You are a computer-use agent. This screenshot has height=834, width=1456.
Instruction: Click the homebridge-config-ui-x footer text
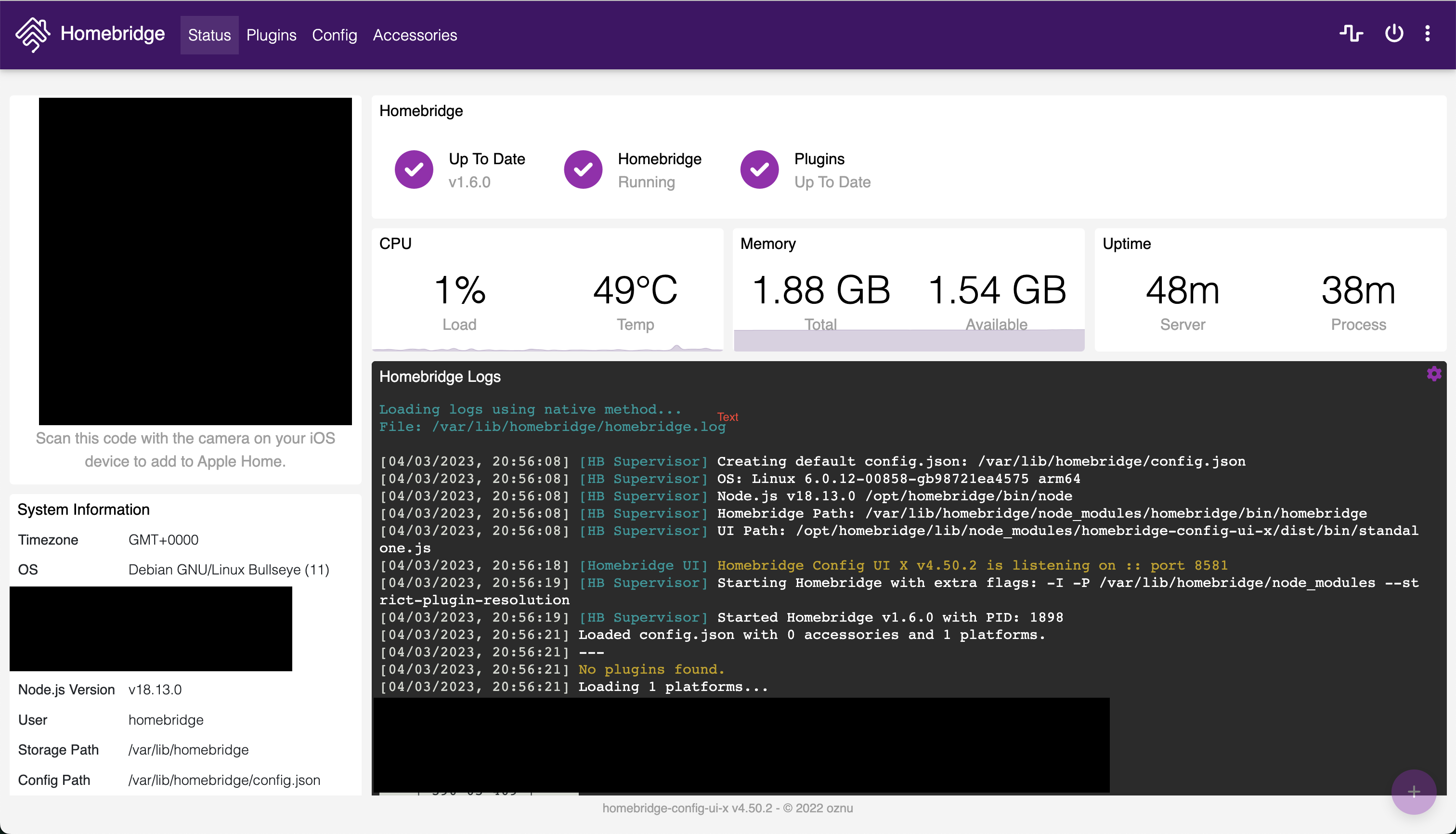(x=728, y=808)
